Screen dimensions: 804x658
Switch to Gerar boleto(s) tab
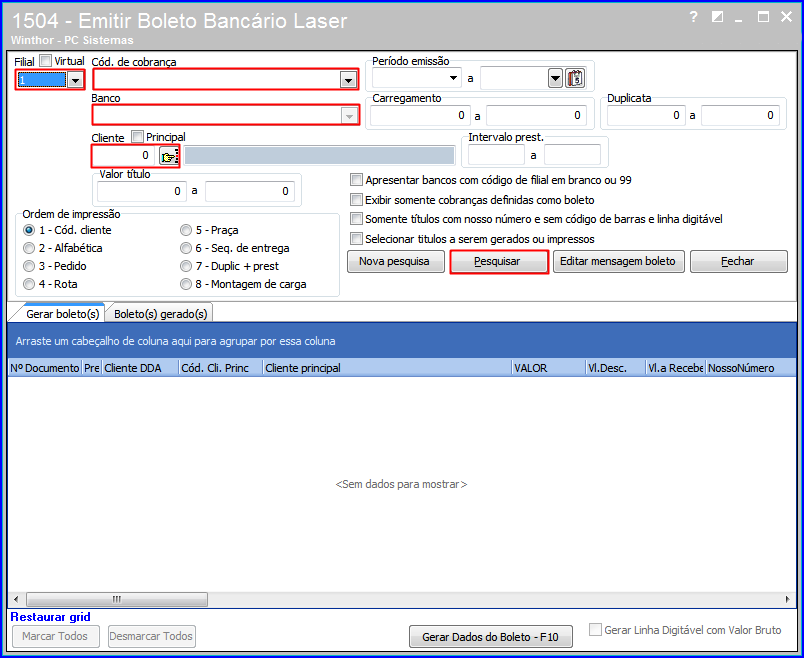click(x=63, y=314)
